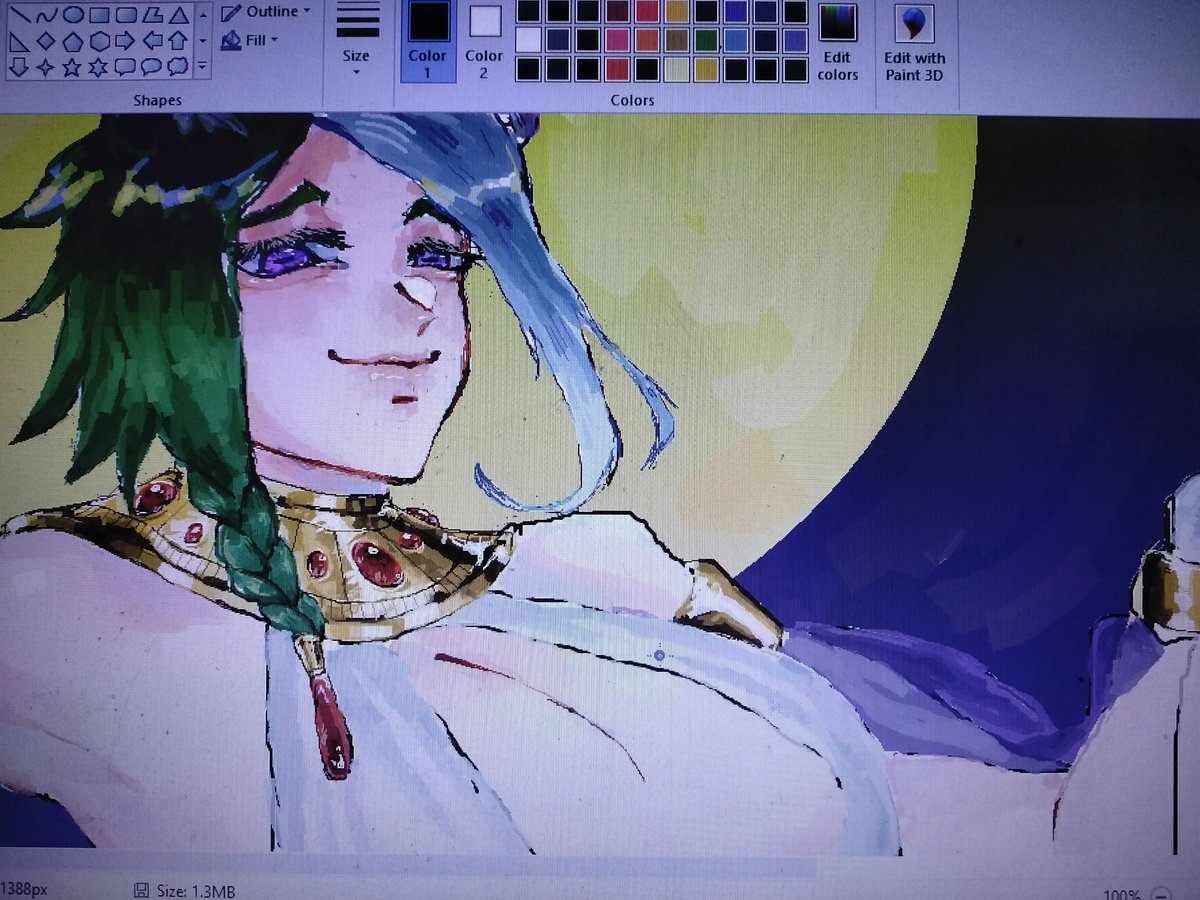Click the 'Shapes' group label
Screen dimensions: 1200x900
click(x=158, y=100)
